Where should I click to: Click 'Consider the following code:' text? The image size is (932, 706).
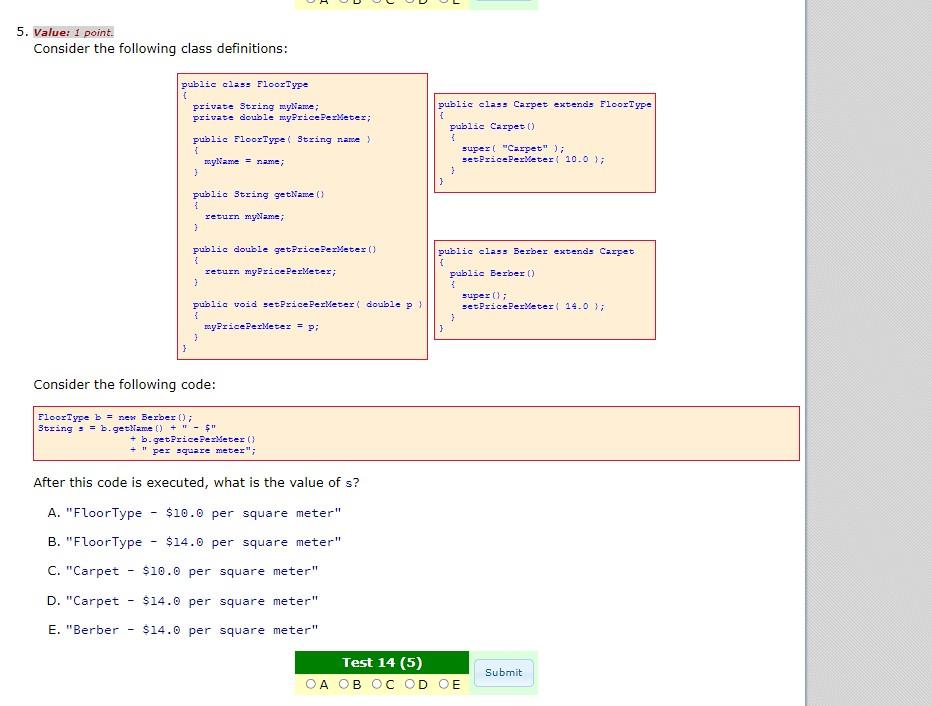[124, 384]
